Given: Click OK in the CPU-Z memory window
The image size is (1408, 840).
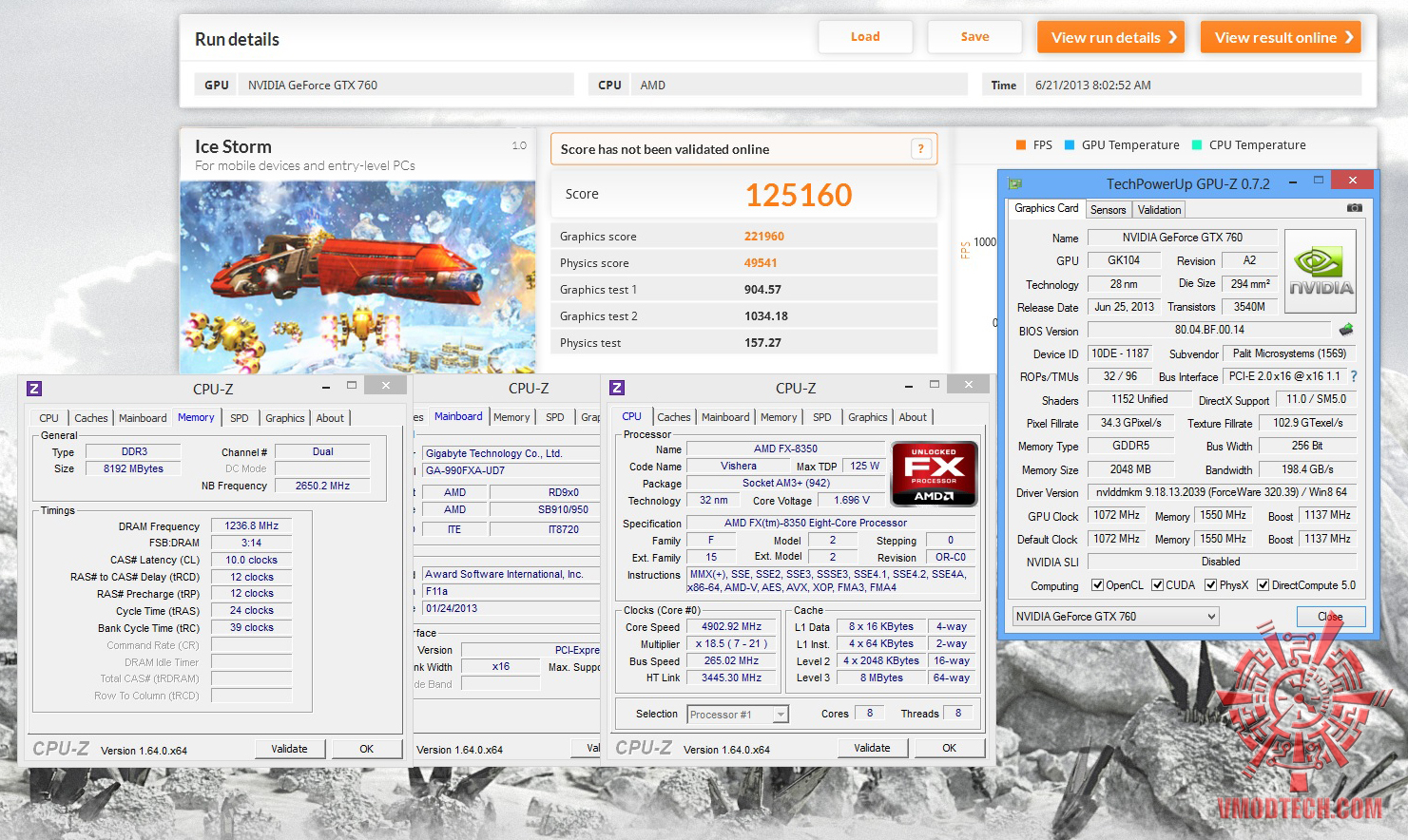Looking at the screenshot, I should click(x=367, y=749).
